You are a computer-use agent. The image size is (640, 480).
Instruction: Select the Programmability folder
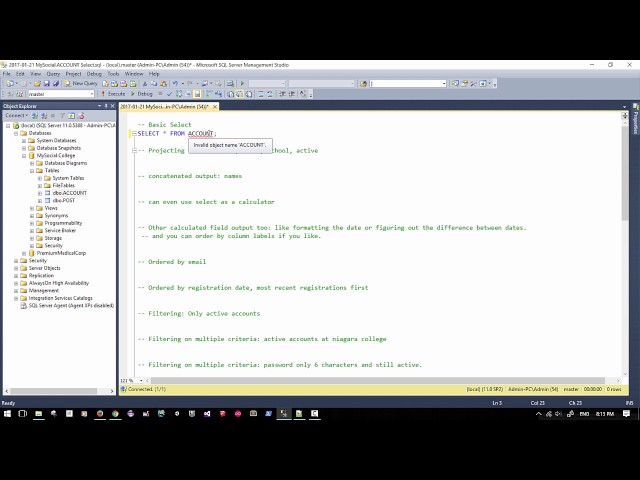point(63,223)
